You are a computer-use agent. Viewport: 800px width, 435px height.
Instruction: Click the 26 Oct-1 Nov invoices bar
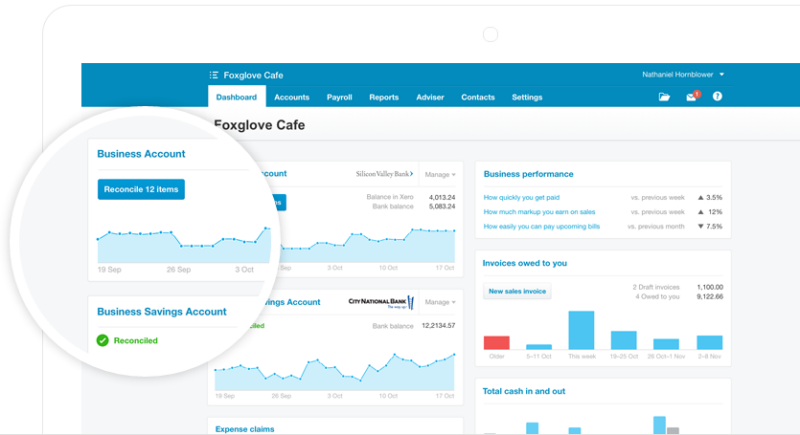click(666, 344)
